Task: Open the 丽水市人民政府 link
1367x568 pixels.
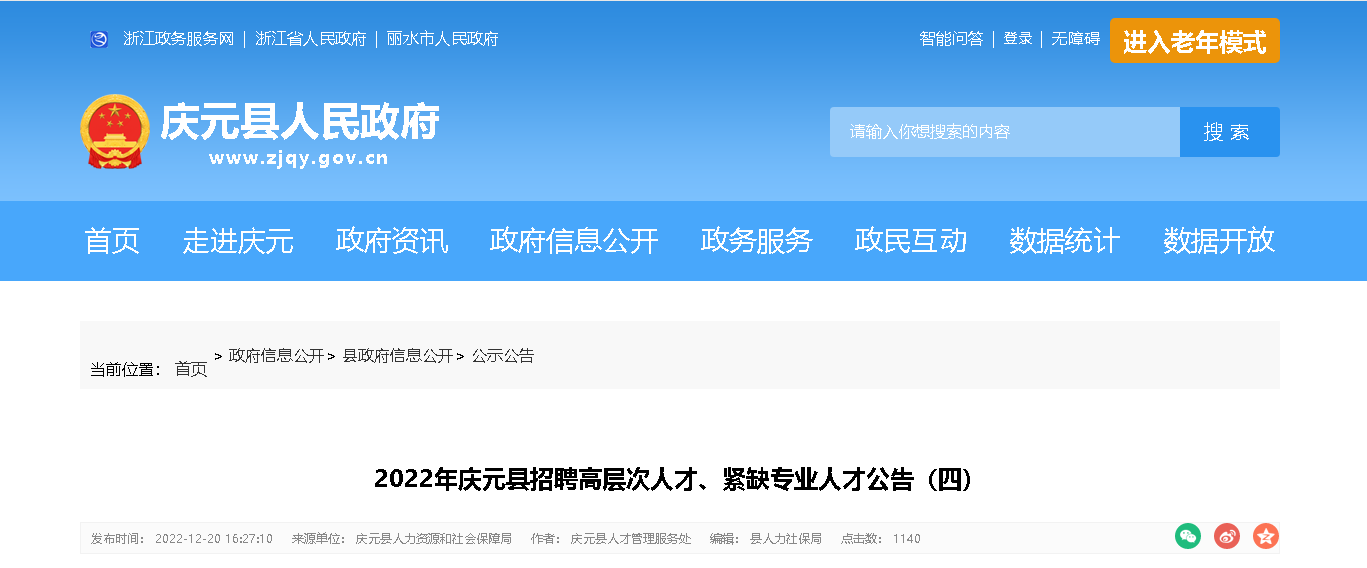Action: [x=443, y=39]
